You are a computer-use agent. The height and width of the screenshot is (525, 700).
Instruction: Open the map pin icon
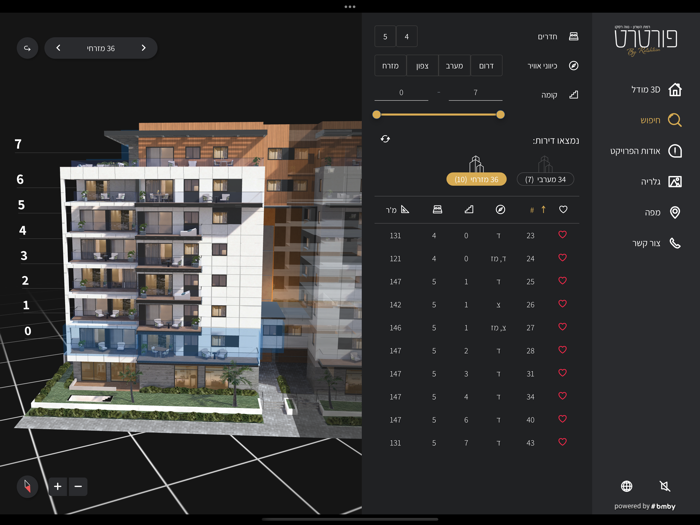tap(675, 212)
